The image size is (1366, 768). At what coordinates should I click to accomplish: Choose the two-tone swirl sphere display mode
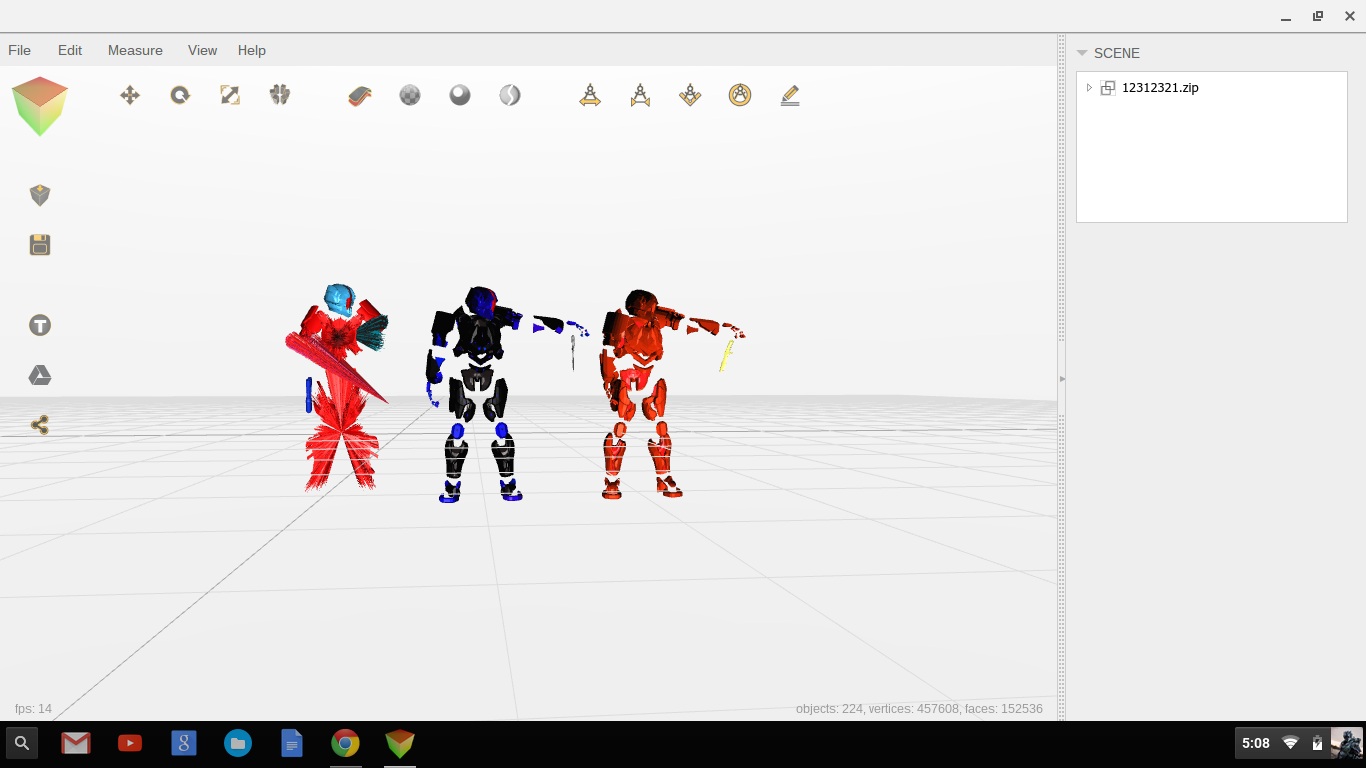click(510, 95)
